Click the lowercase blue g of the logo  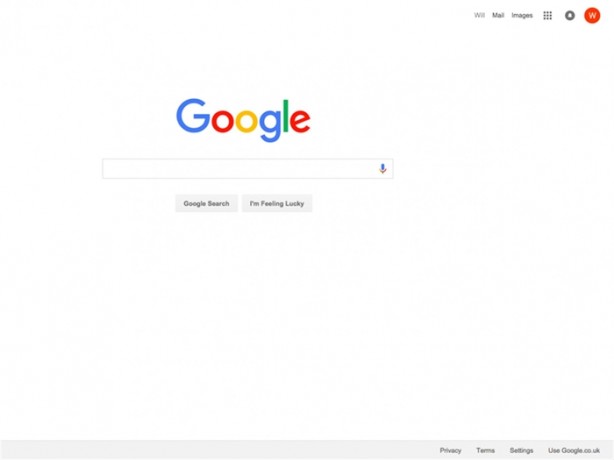270,124
